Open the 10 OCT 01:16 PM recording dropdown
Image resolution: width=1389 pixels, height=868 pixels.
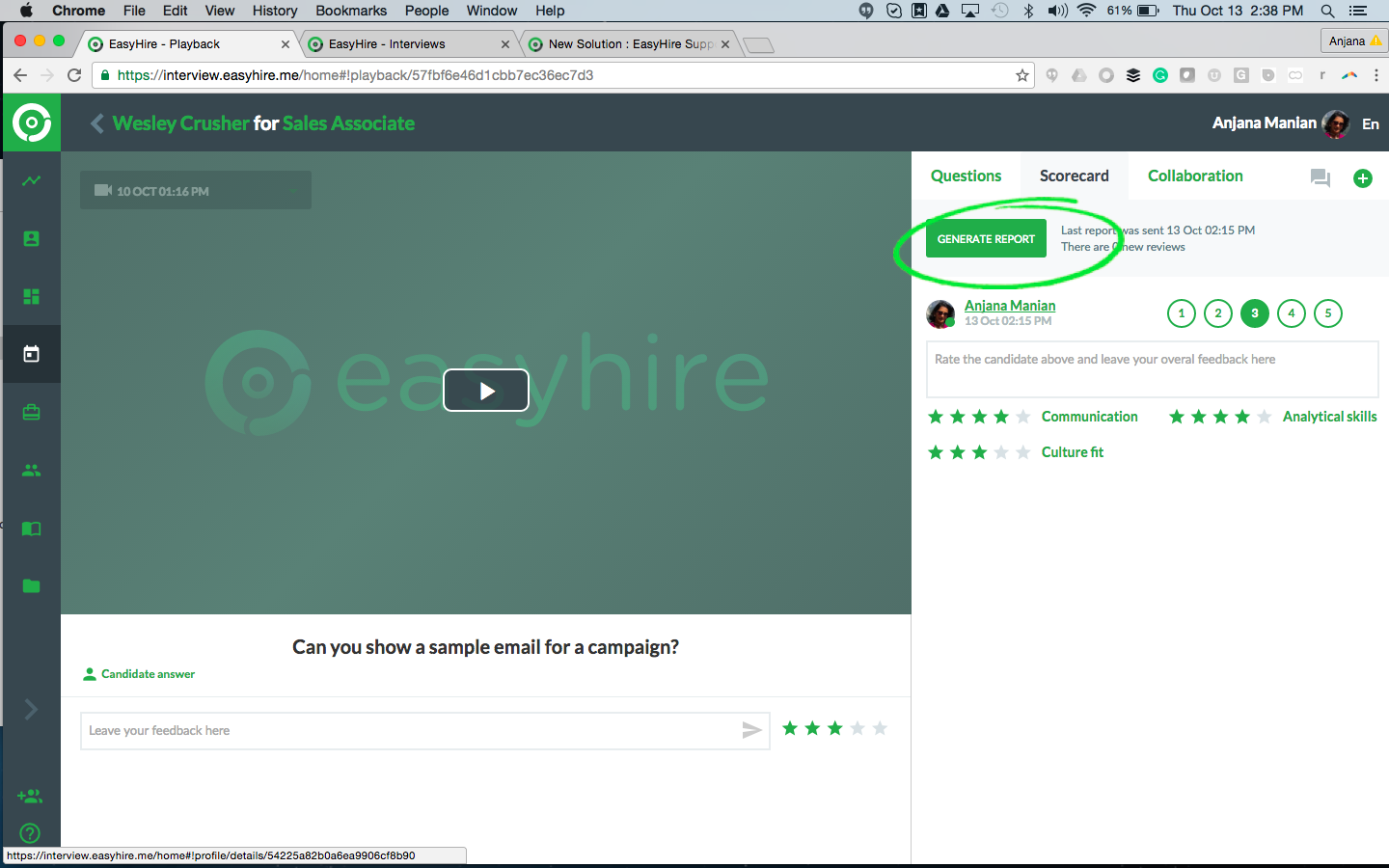pyautogui.click(x=196, y=190)
